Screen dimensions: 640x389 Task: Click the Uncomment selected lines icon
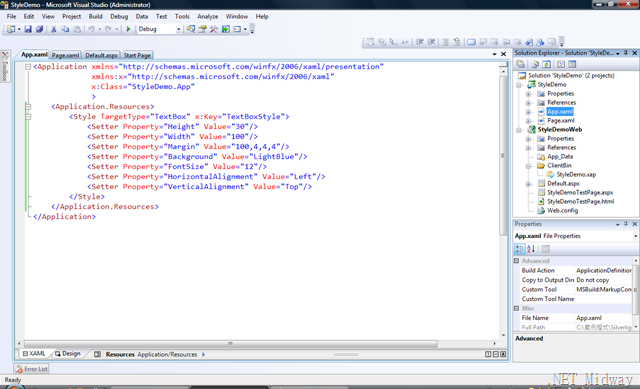pos(457,42)
